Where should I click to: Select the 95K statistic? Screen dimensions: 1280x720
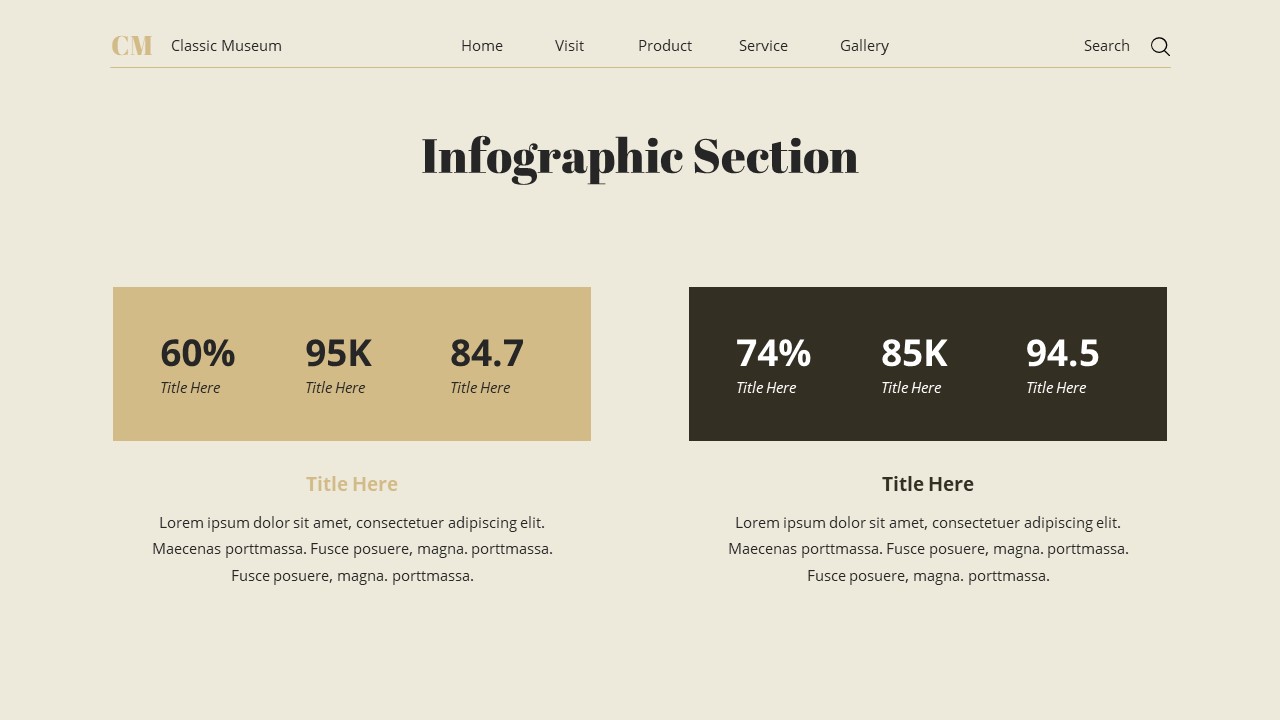pos(338,352)
